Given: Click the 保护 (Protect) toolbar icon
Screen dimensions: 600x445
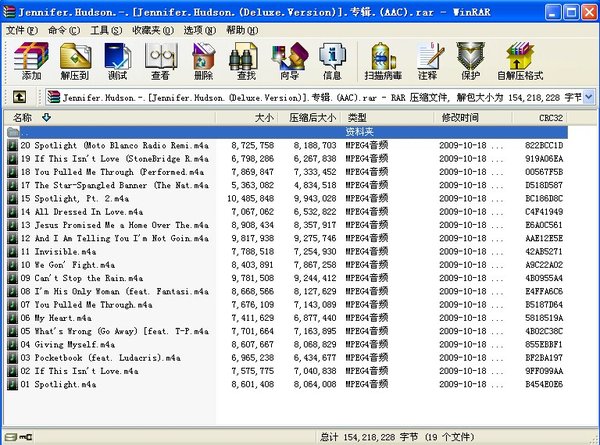Looking at the screenshot, I should pyautogui.click(x=470, y=61).
